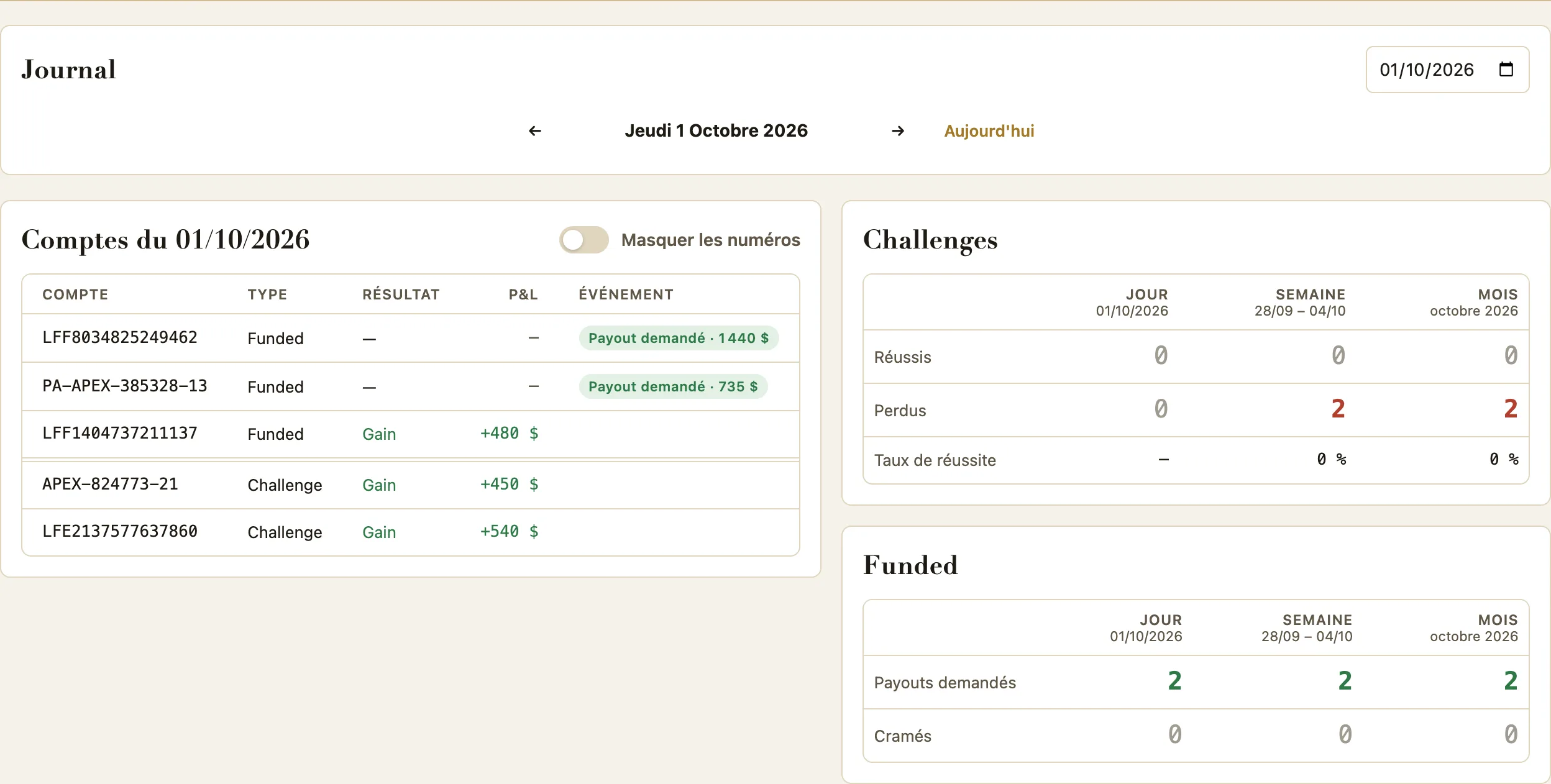Click Challenges MOIS octobre 2026 header
The image size is (1551, 784).
pos(1474,303)
